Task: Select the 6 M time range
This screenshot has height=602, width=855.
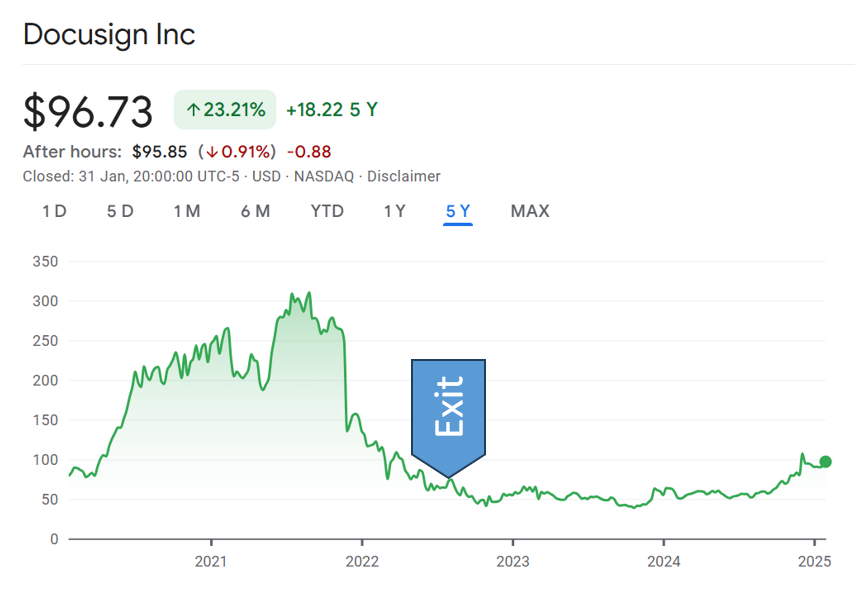Action: (255, 211)
